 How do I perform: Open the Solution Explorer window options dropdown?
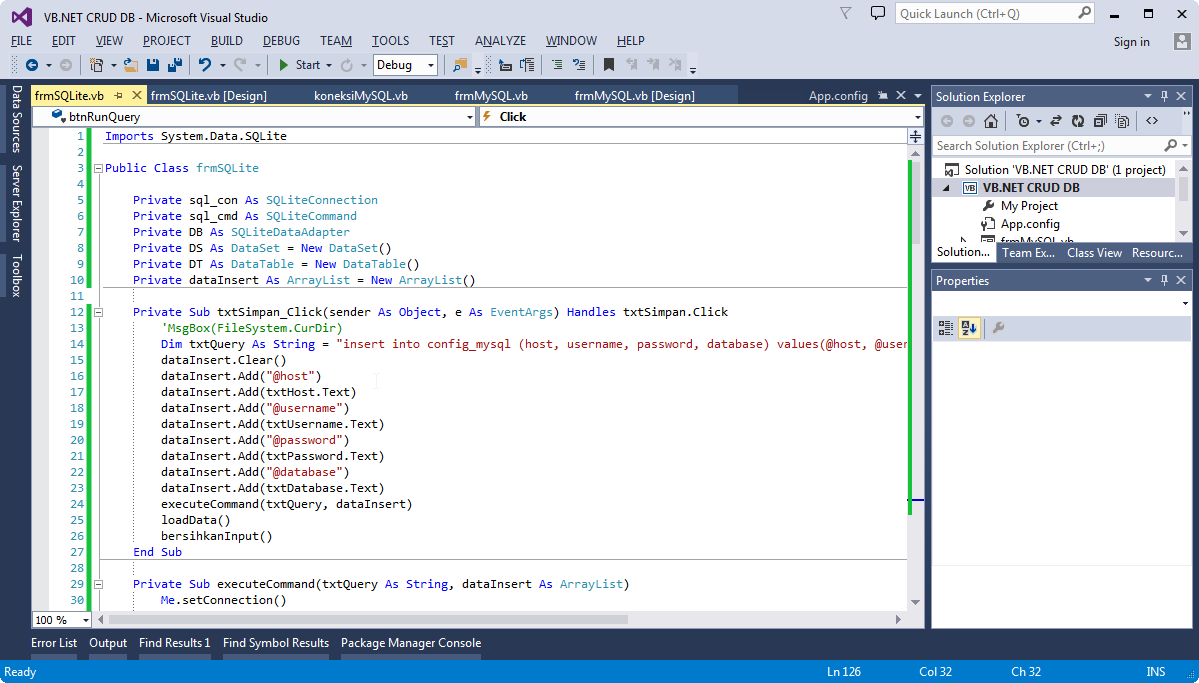point(1148,96)
